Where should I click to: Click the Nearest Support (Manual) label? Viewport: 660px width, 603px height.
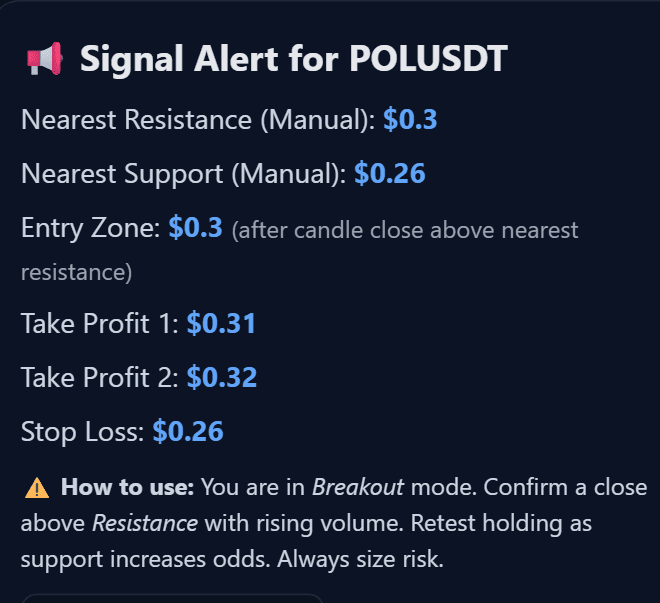[x=184, y=173]
